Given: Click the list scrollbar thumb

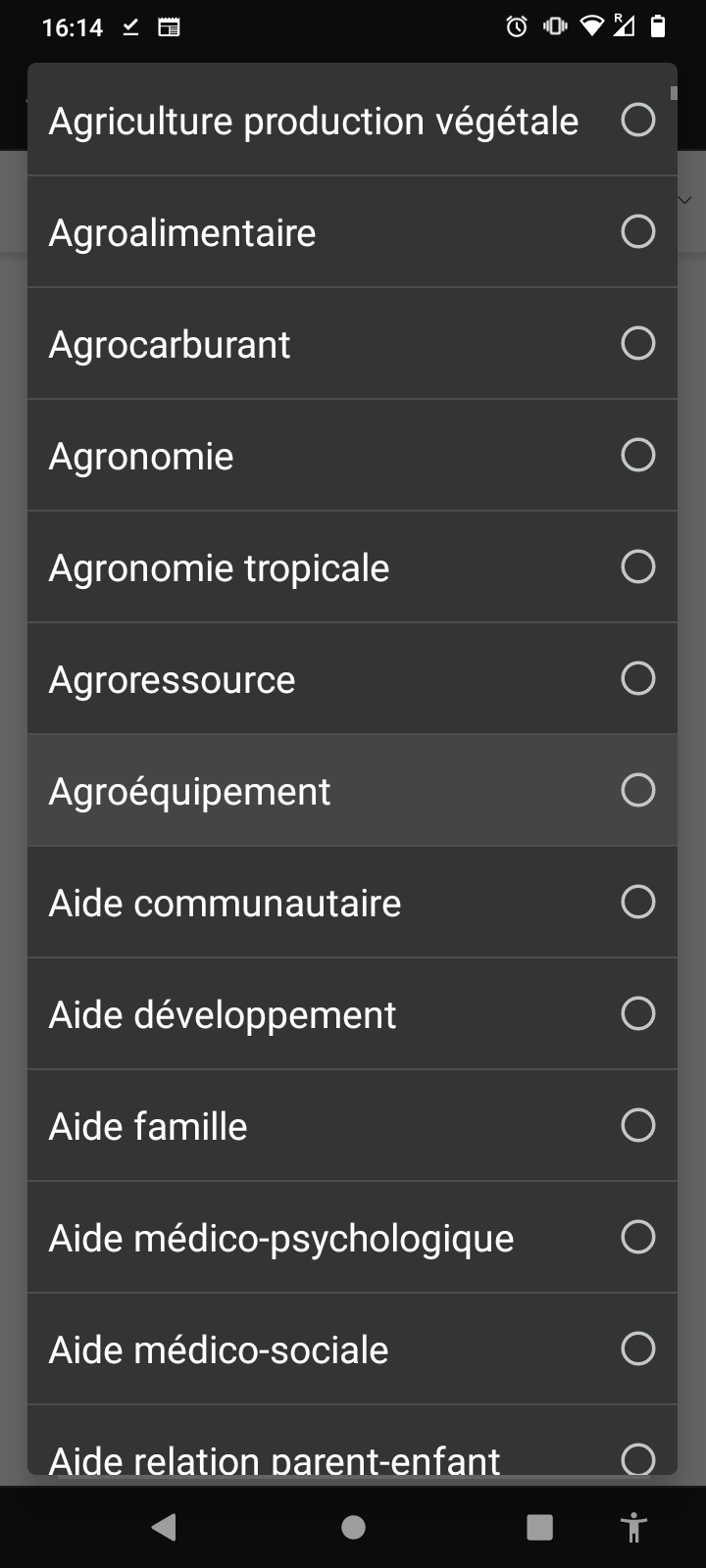Looking at the screenshot, I should point(674,94).
